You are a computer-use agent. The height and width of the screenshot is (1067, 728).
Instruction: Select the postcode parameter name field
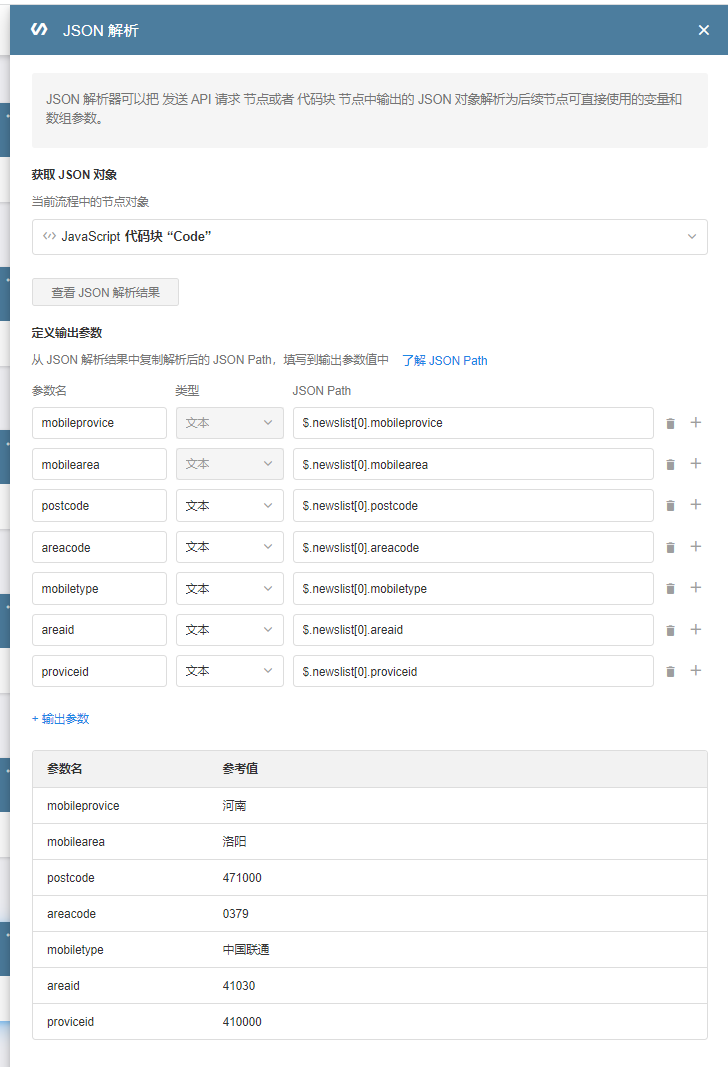pos(99,506)
